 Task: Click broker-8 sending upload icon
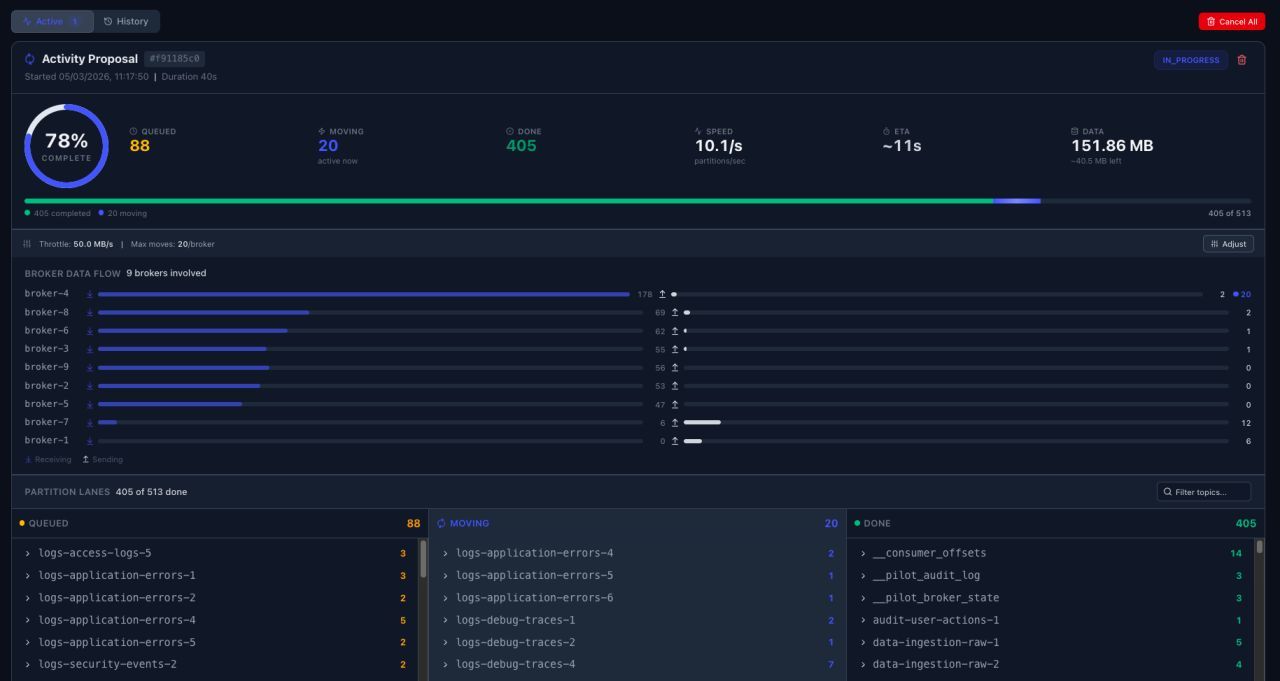(x=675, y=312)
